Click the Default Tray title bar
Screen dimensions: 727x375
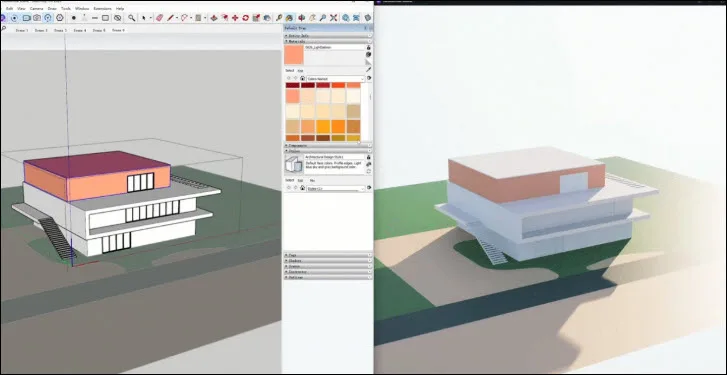(x=327, y=29)
